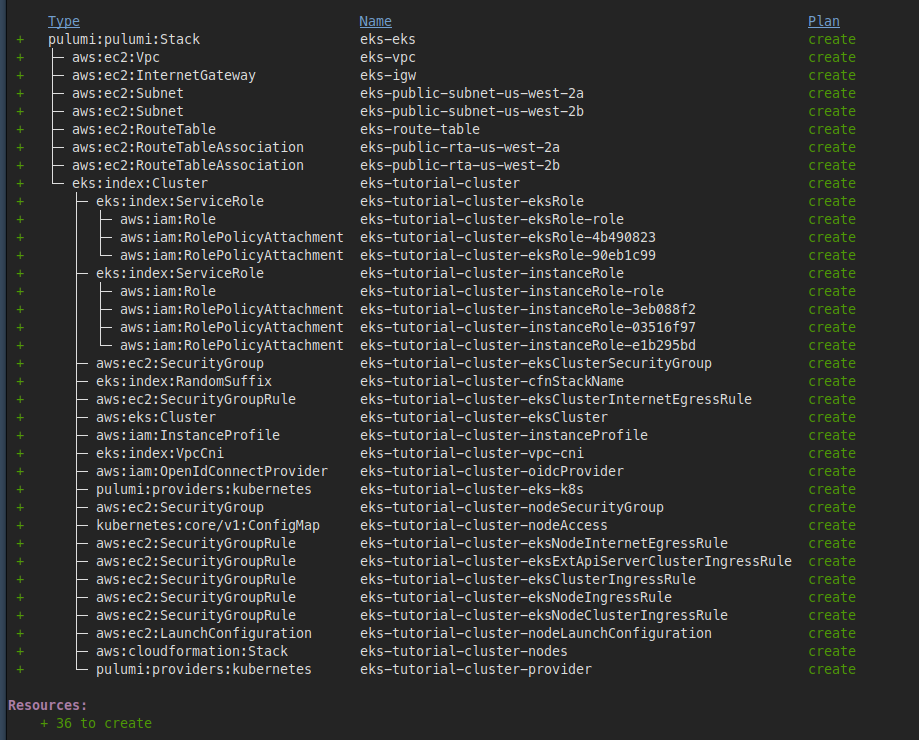Click create plan for eks-eks stack
919x740 pixels.
pyautogui.click(x=832, y=39)
